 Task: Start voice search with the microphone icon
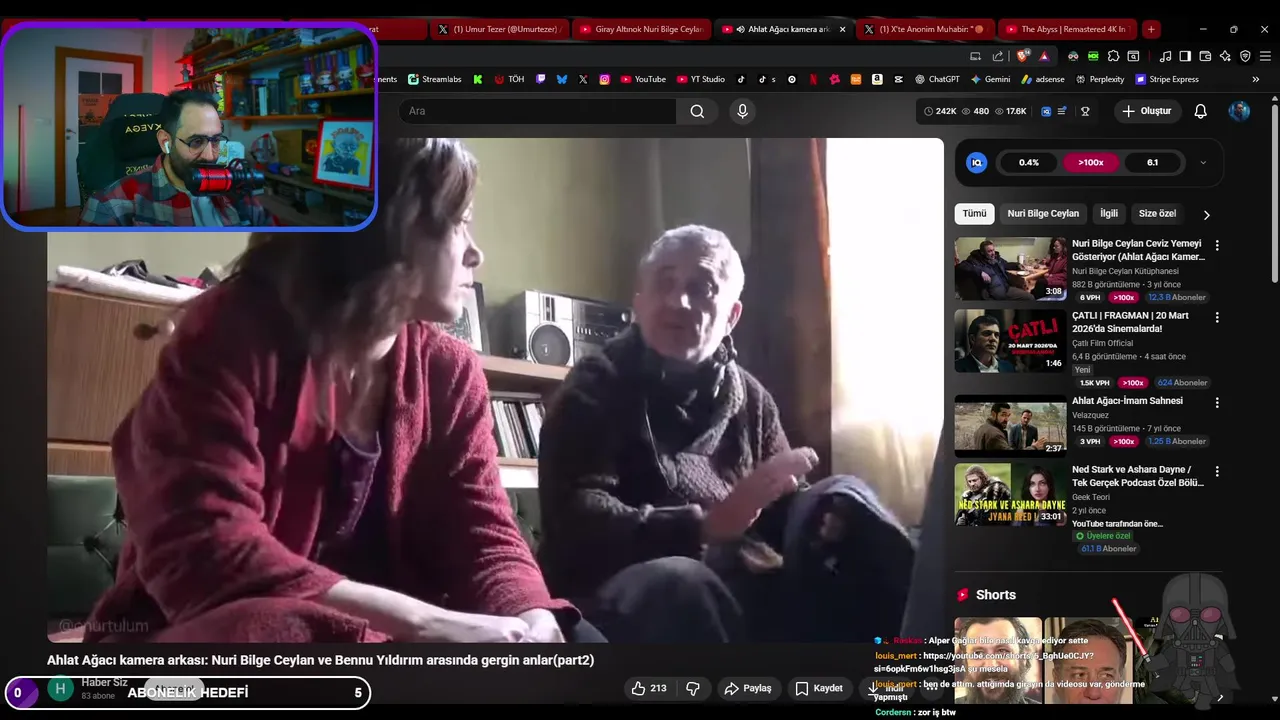click(742, 111)
